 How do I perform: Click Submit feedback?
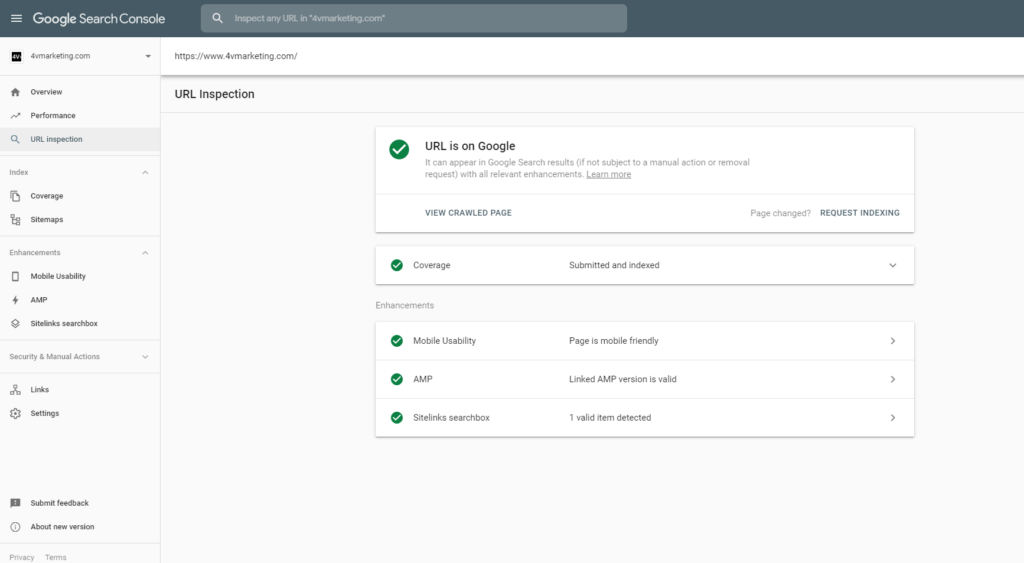(59, 503)
